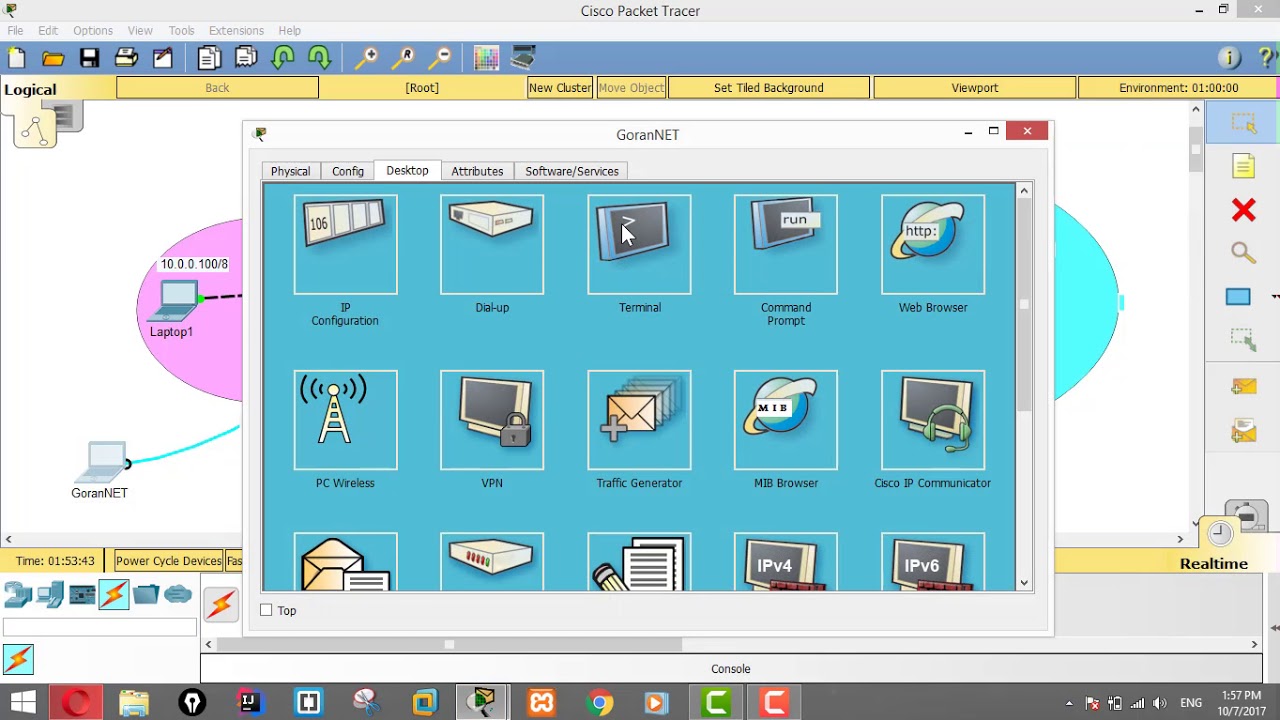This screenshot has width=1280, height=720.
Task: Open the Attributes tab
Action: 477,171
